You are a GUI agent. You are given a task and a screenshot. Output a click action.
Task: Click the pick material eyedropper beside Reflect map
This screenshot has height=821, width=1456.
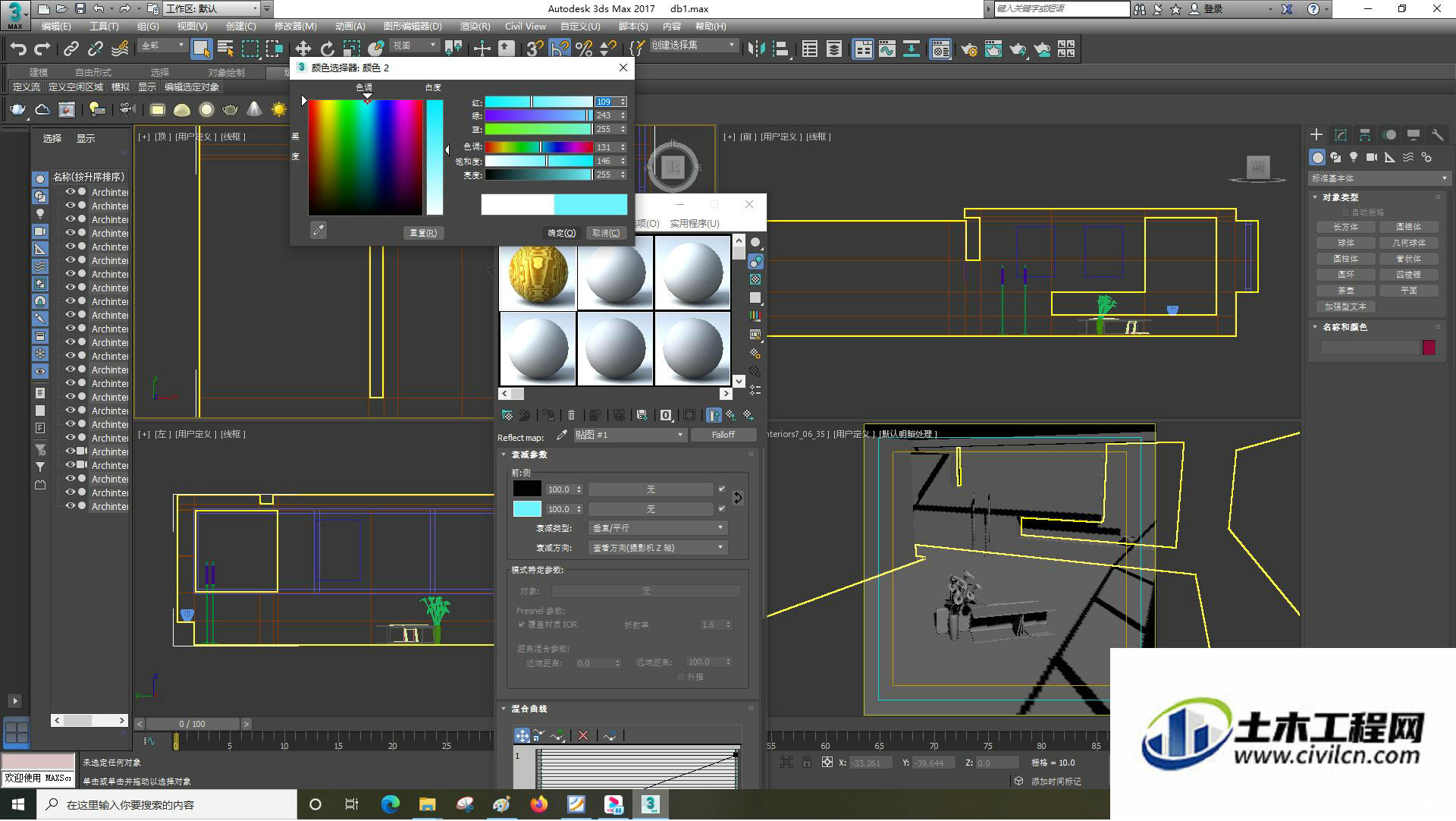562,435
